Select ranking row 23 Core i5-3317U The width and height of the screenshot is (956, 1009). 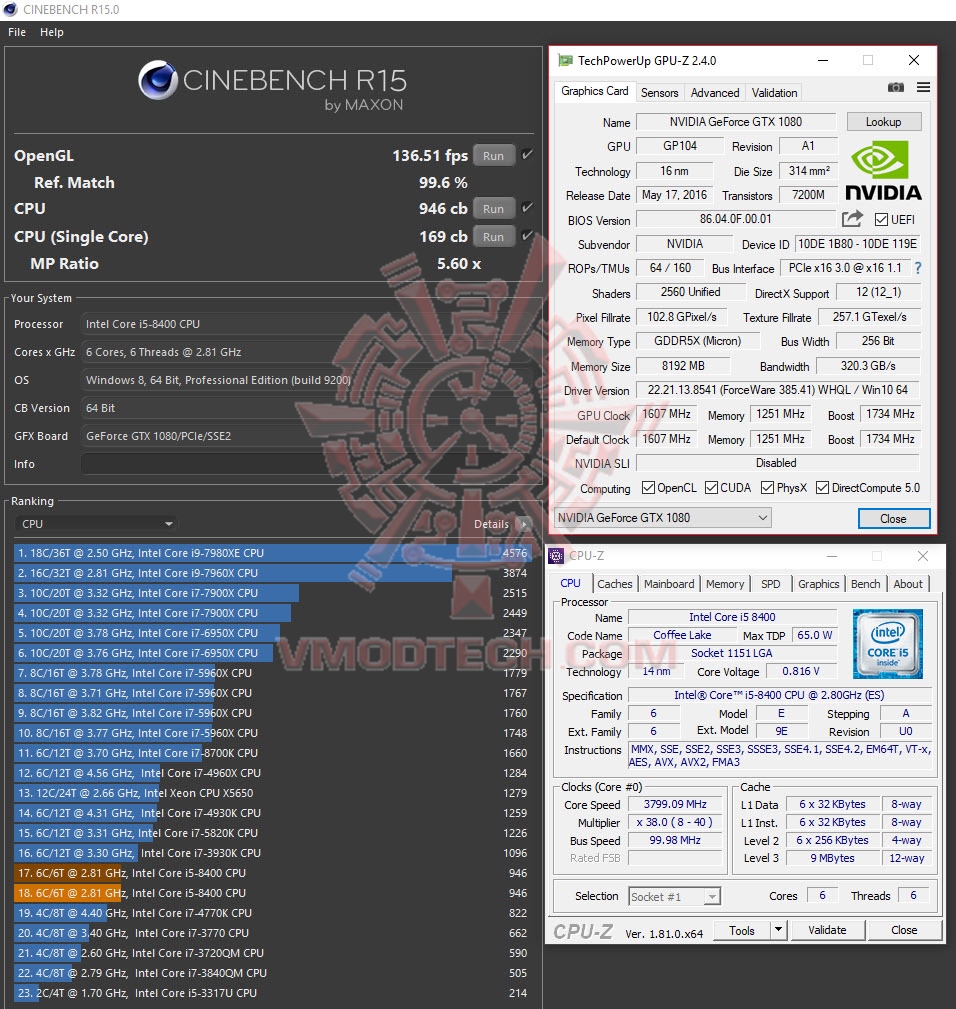pos(273,993)
